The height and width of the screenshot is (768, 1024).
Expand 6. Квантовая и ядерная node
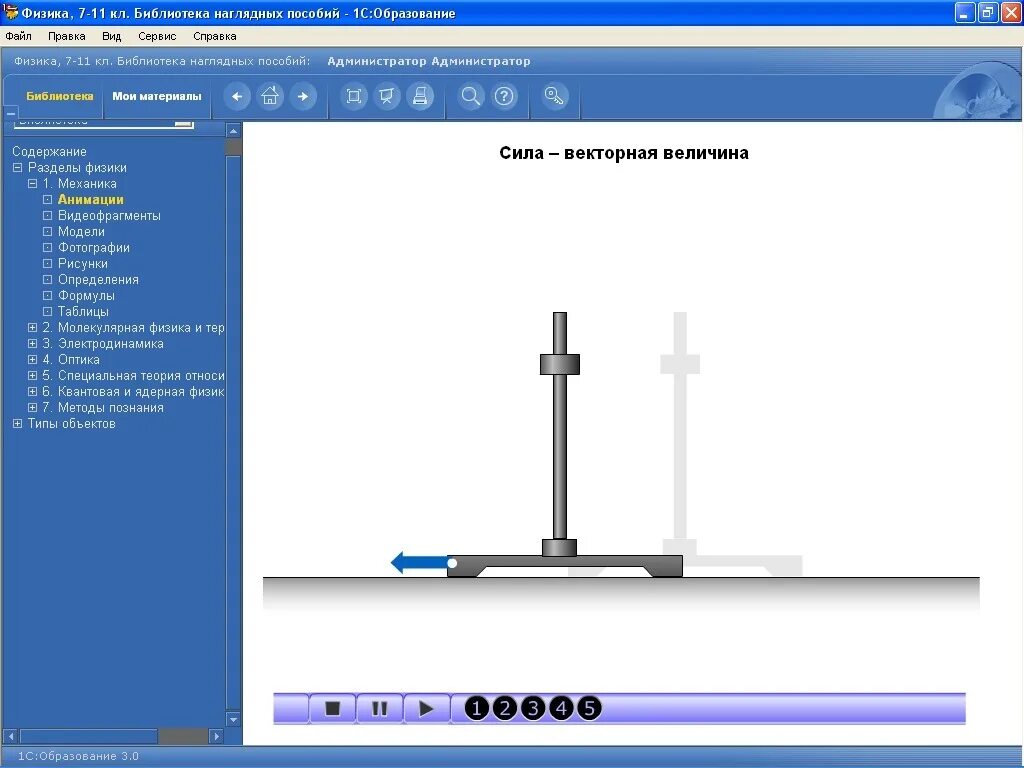(32, 391)
